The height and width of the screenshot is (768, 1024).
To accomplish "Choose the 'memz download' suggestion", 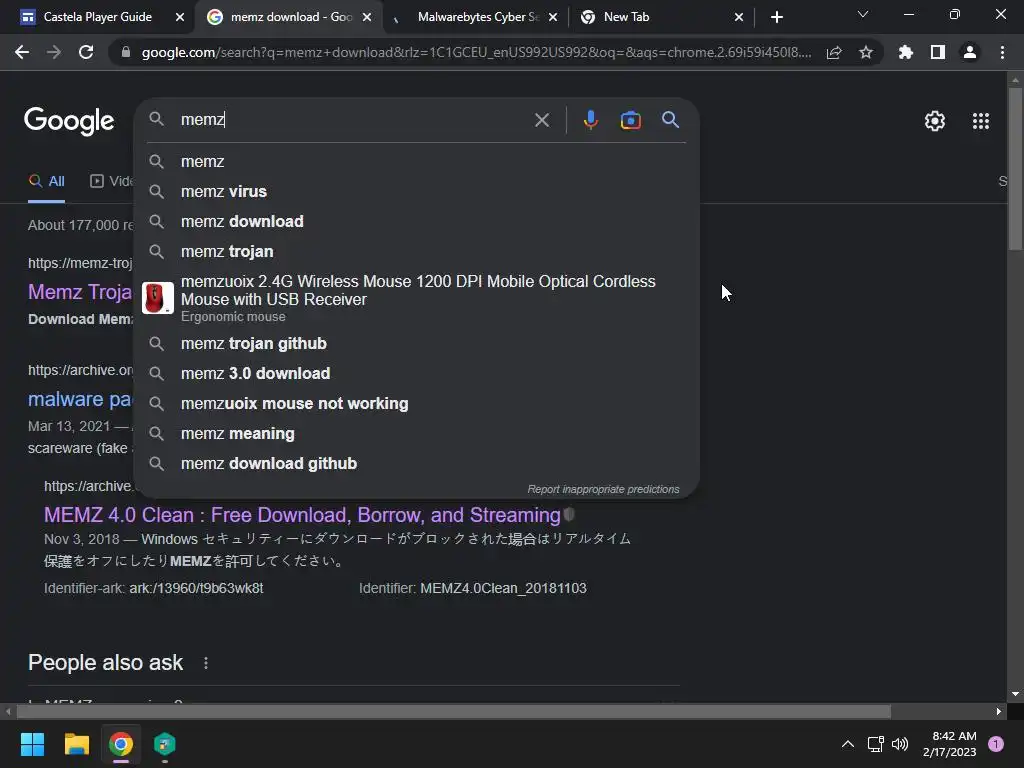I will (x=417, y=221).
